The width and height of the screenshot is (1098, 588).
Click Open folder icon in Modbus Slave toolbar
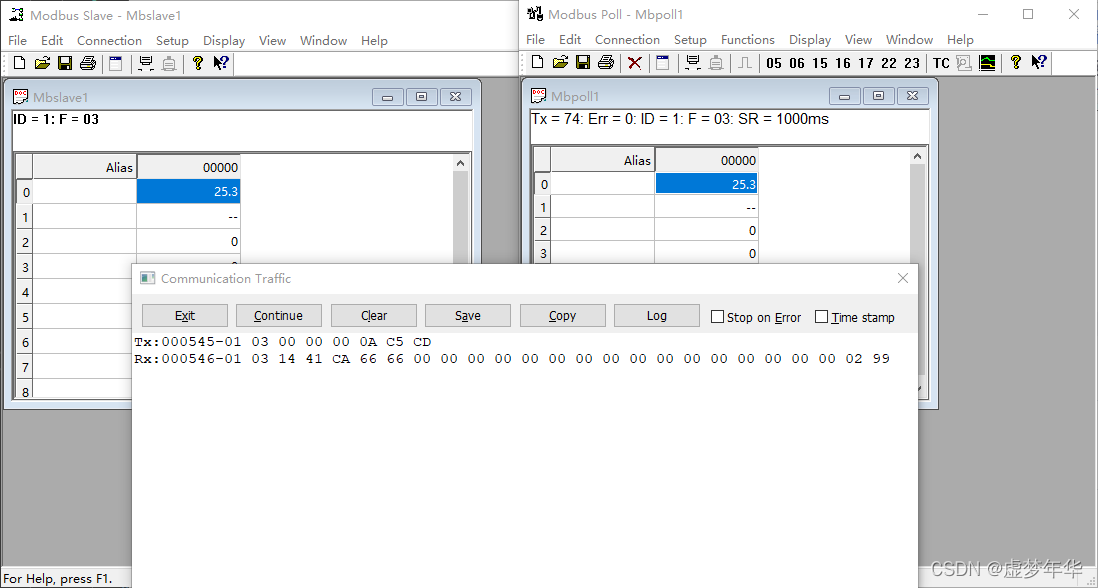pos(42,64)
